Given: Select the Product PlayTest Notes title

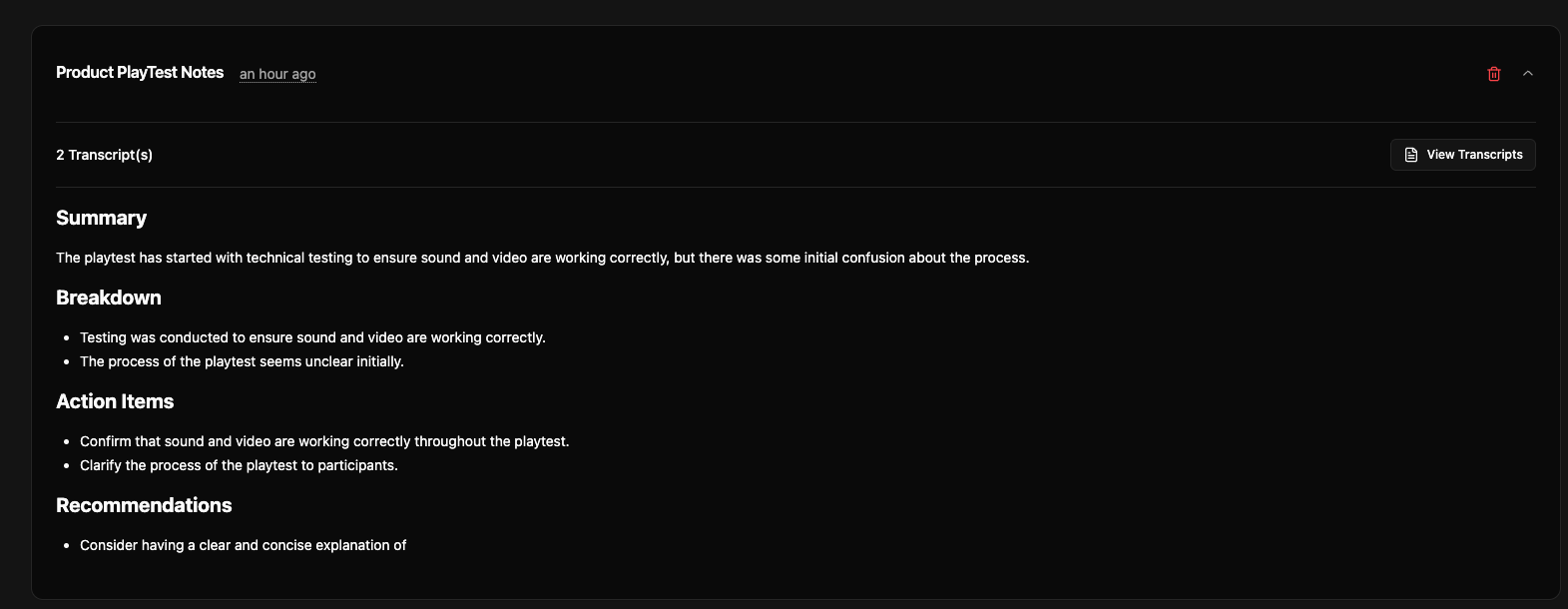Looking at the screenshot, I should click(140, 73).
